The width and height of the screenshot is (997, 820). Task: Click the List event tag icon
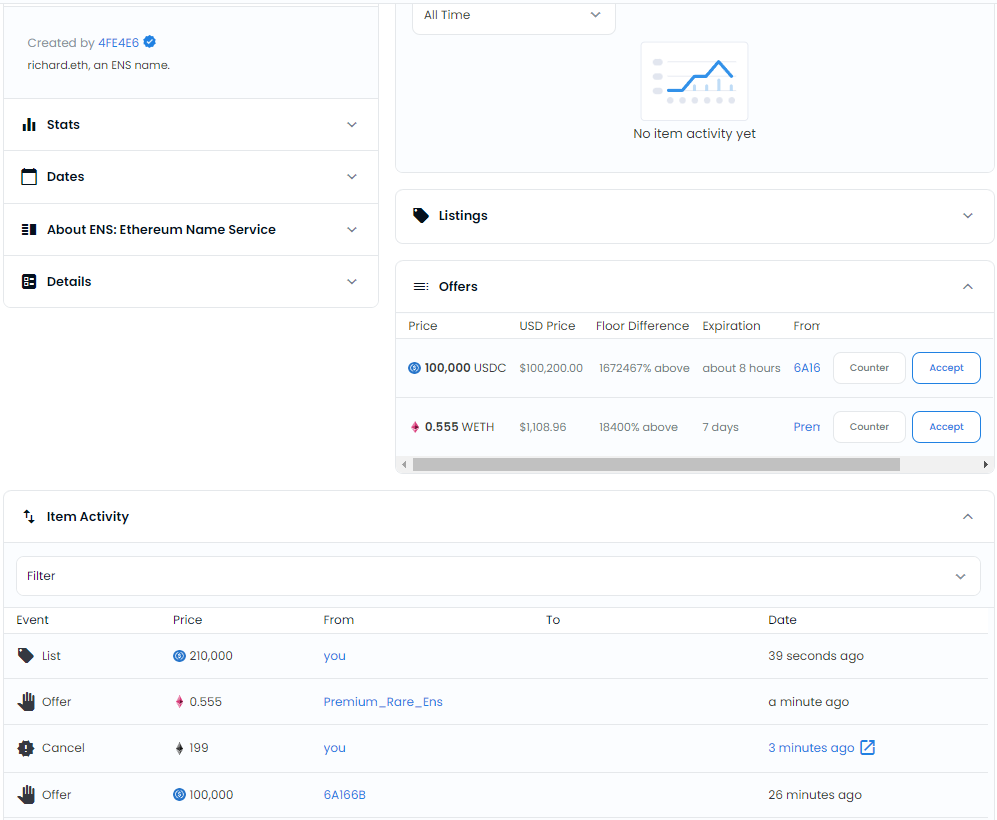click(25, 655)
